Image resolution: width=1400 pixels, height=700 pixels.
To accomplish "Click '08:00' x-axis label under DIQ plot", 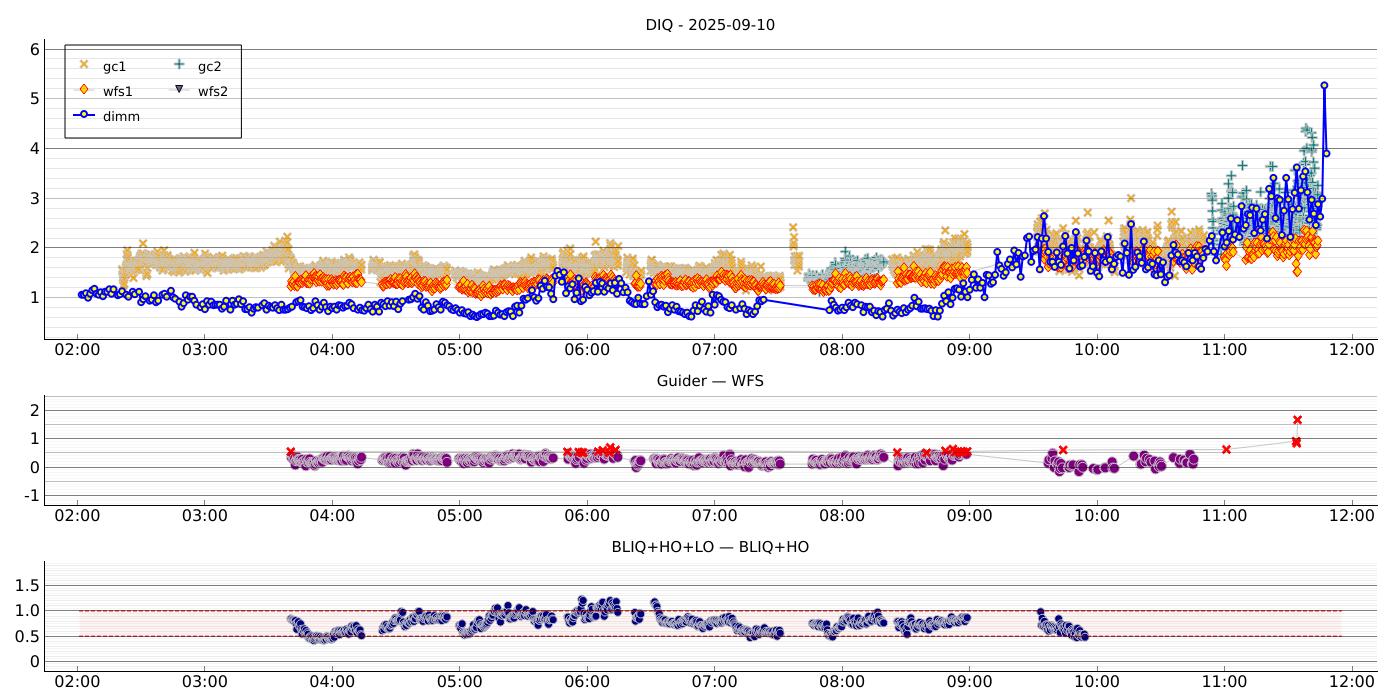I will coord(842,351).
